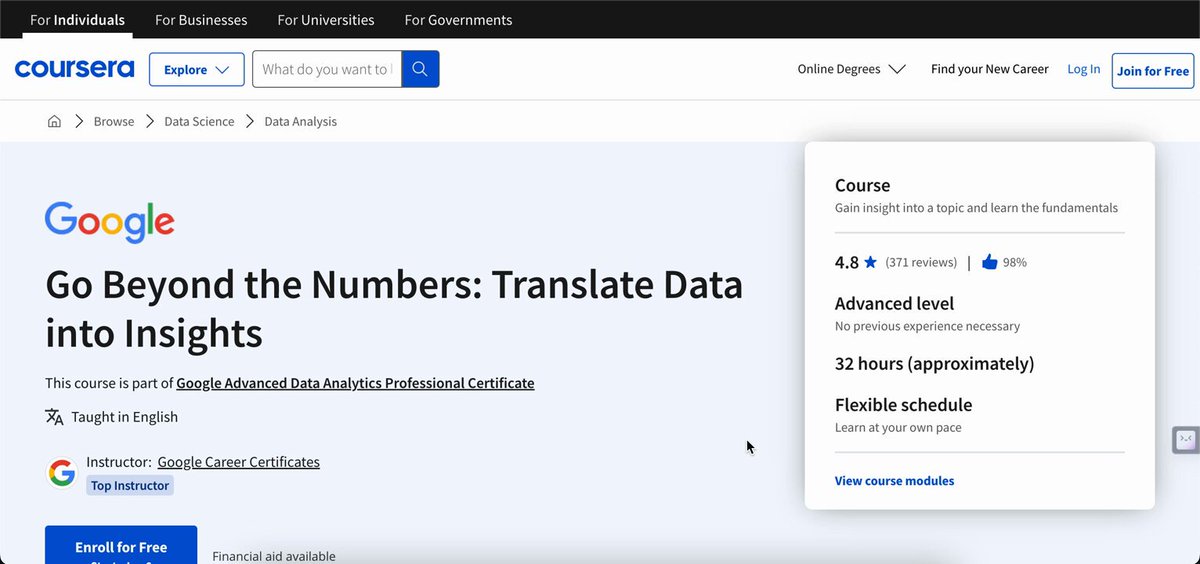1200x564 pixels.
Task: Click the Join for Free button
Action: point(1153,71)
